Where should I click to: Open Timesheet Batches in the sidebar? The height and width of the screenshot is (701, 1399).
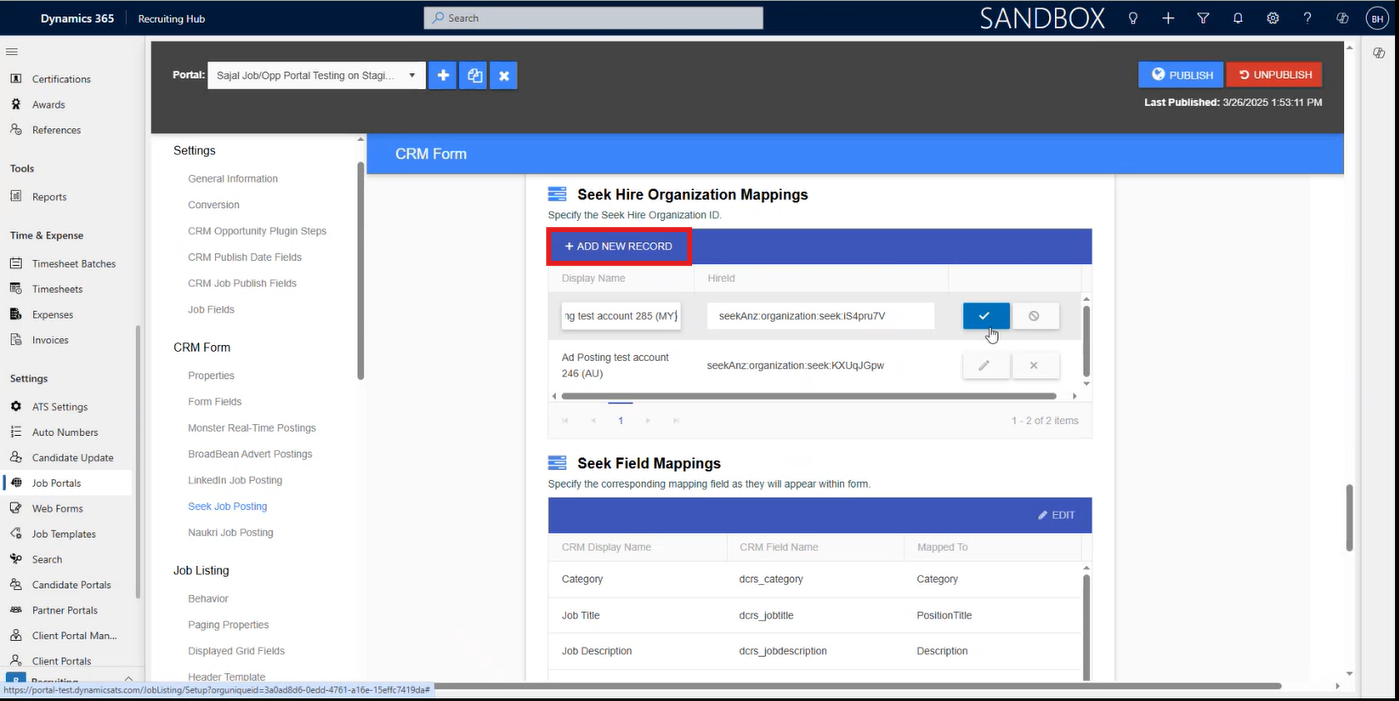coord(73,264)
